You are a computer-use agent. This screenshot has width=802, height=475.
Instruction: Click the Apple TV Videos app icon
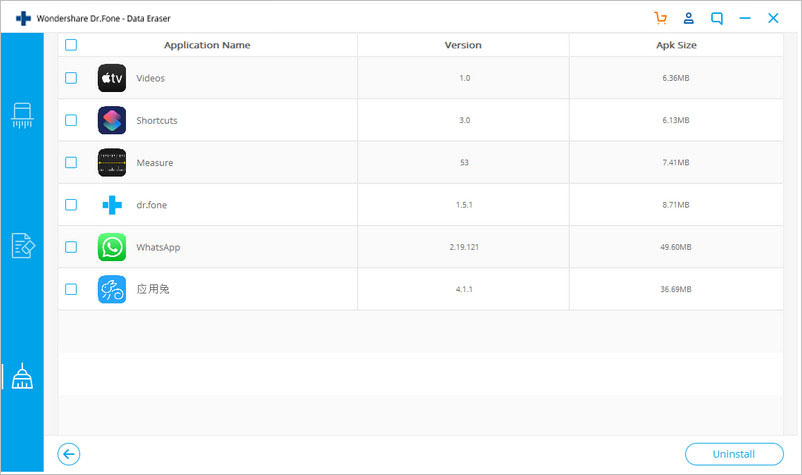click(x=112, y=78)
